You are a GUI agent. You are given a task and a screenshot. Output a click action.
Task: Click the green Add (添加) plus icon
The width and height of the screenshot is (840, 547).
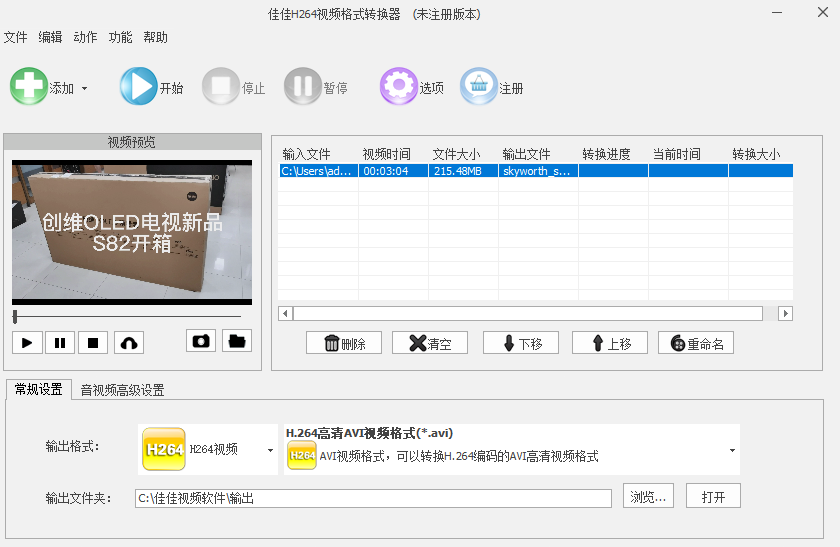point(29,87)
